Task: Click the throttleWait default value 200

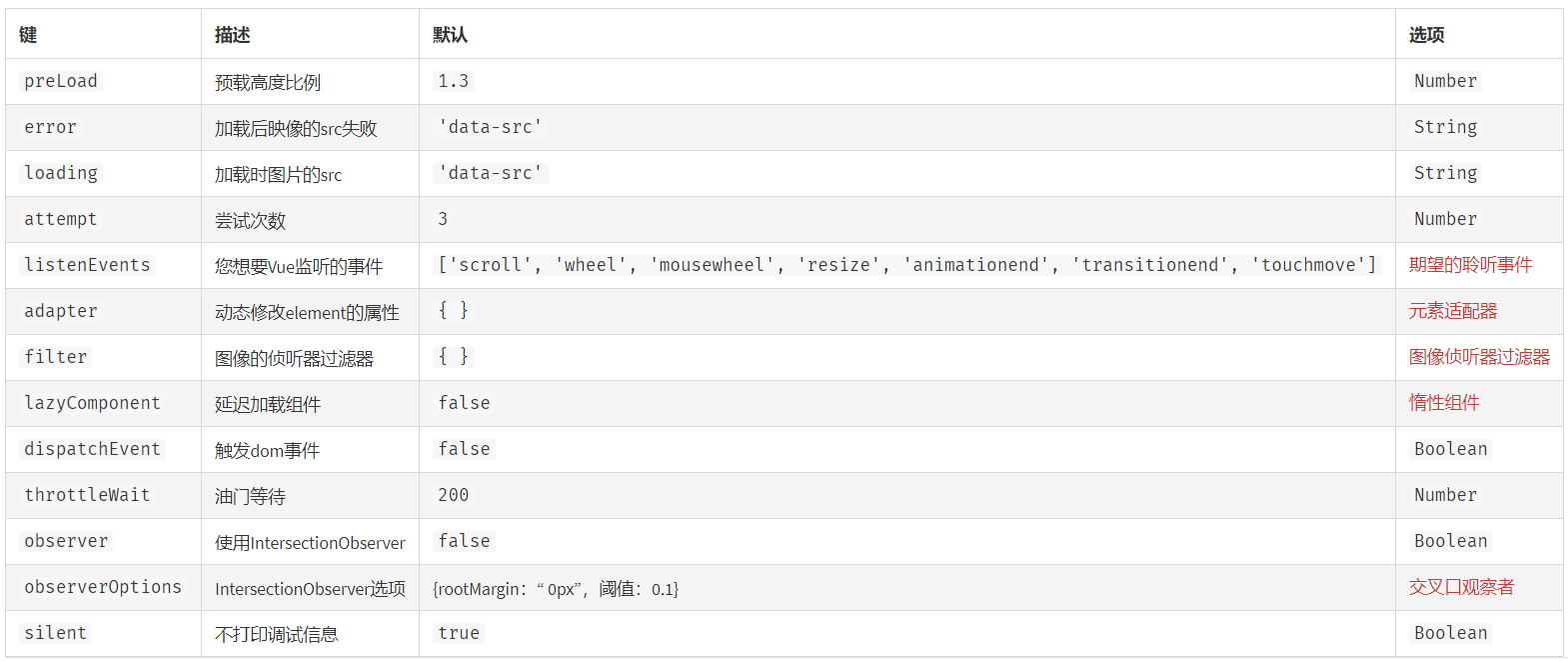Action: pos(453,495)
